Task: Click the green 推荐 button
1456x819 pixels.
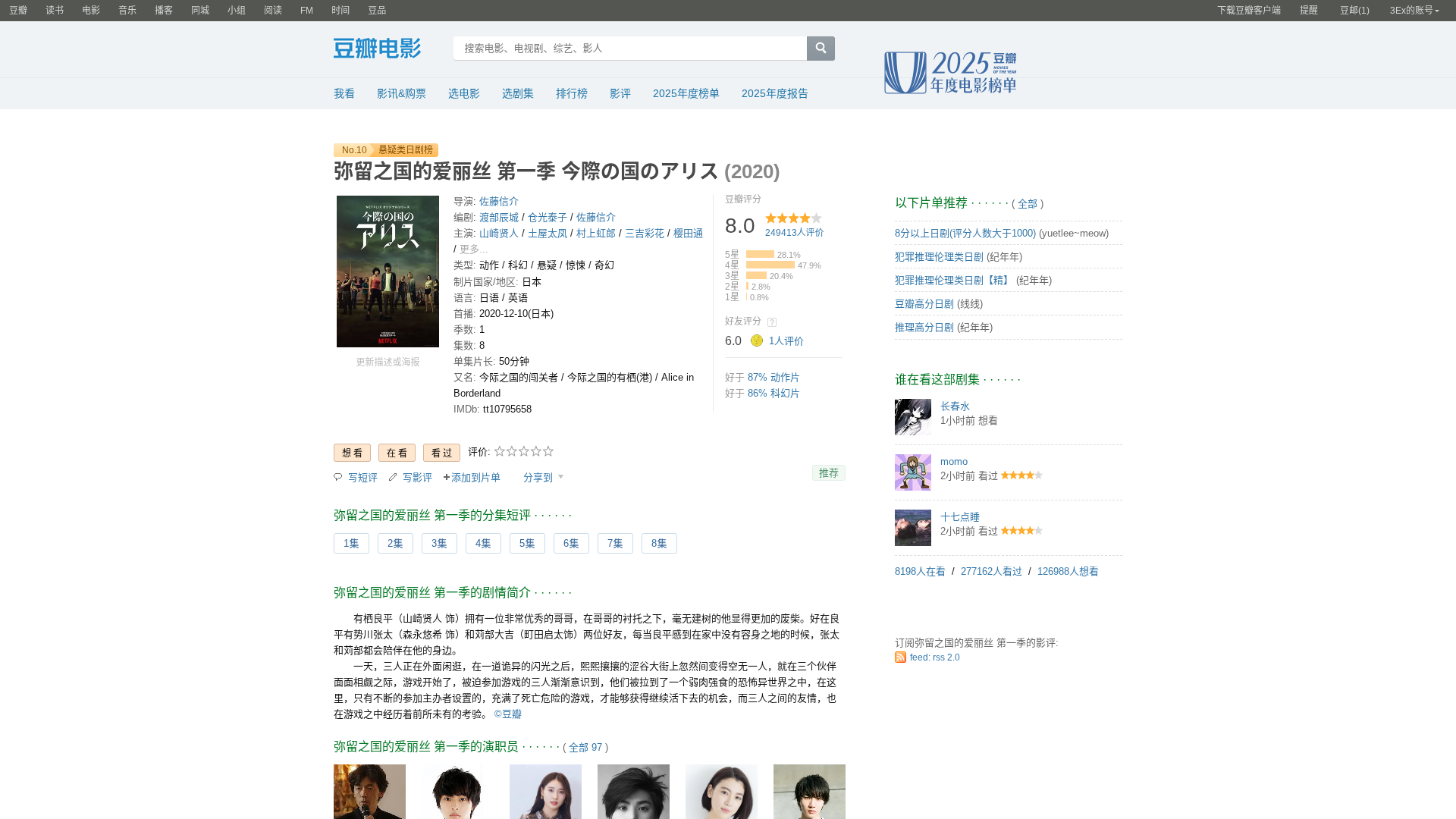Action: click(829, 472)
